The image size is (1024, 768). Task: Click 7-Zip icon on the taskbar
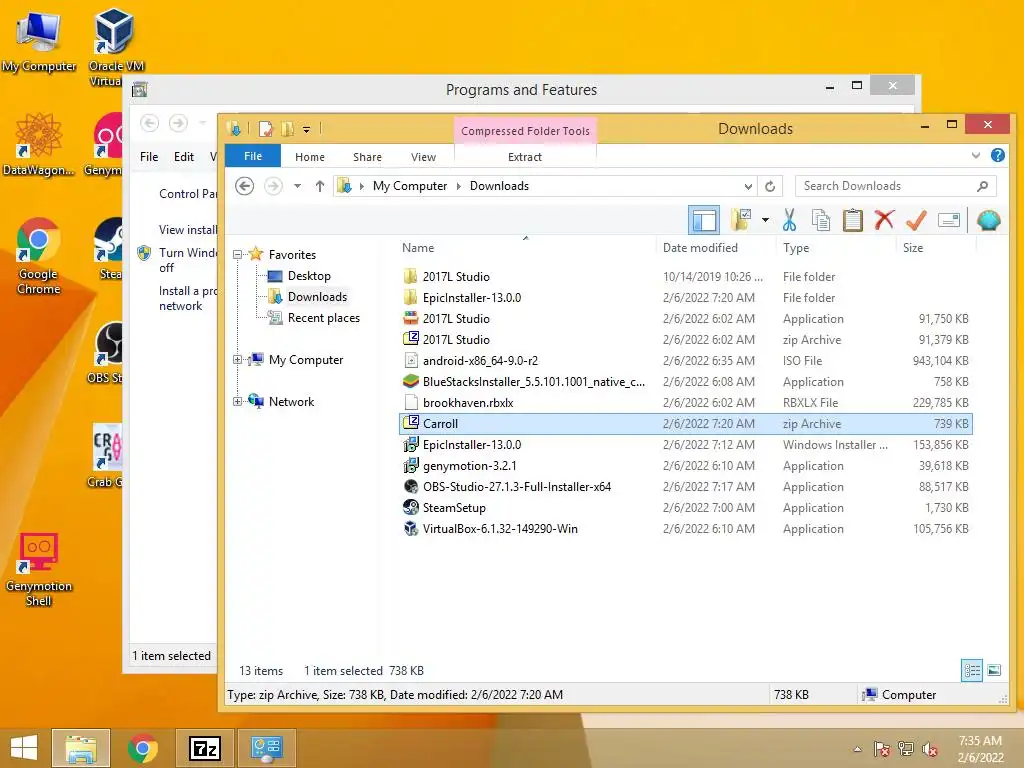coord(205,748)
